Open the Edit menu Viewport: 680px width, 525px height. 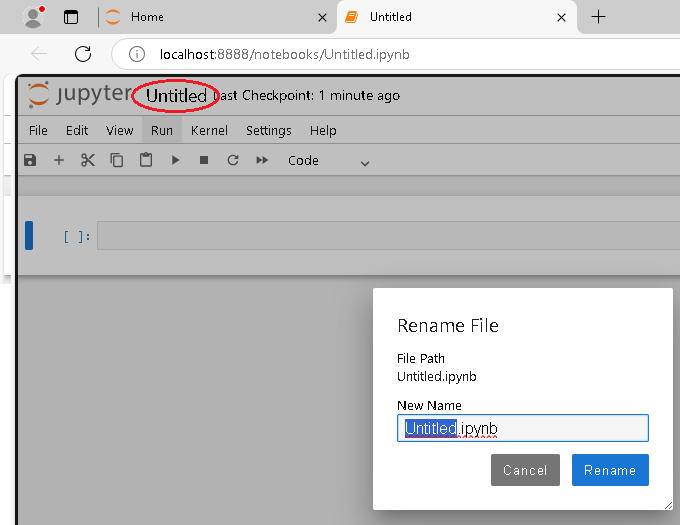coord(77,130)
